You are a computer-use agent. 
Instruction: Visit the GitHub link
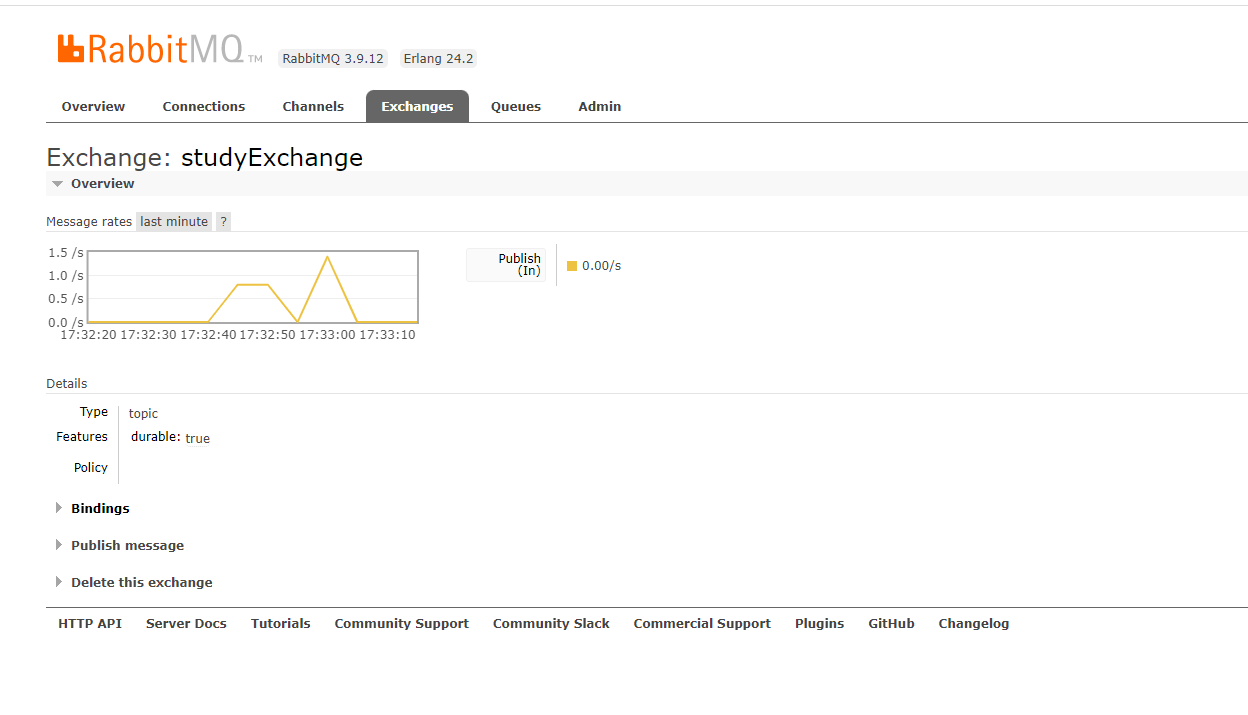(891, 623)
